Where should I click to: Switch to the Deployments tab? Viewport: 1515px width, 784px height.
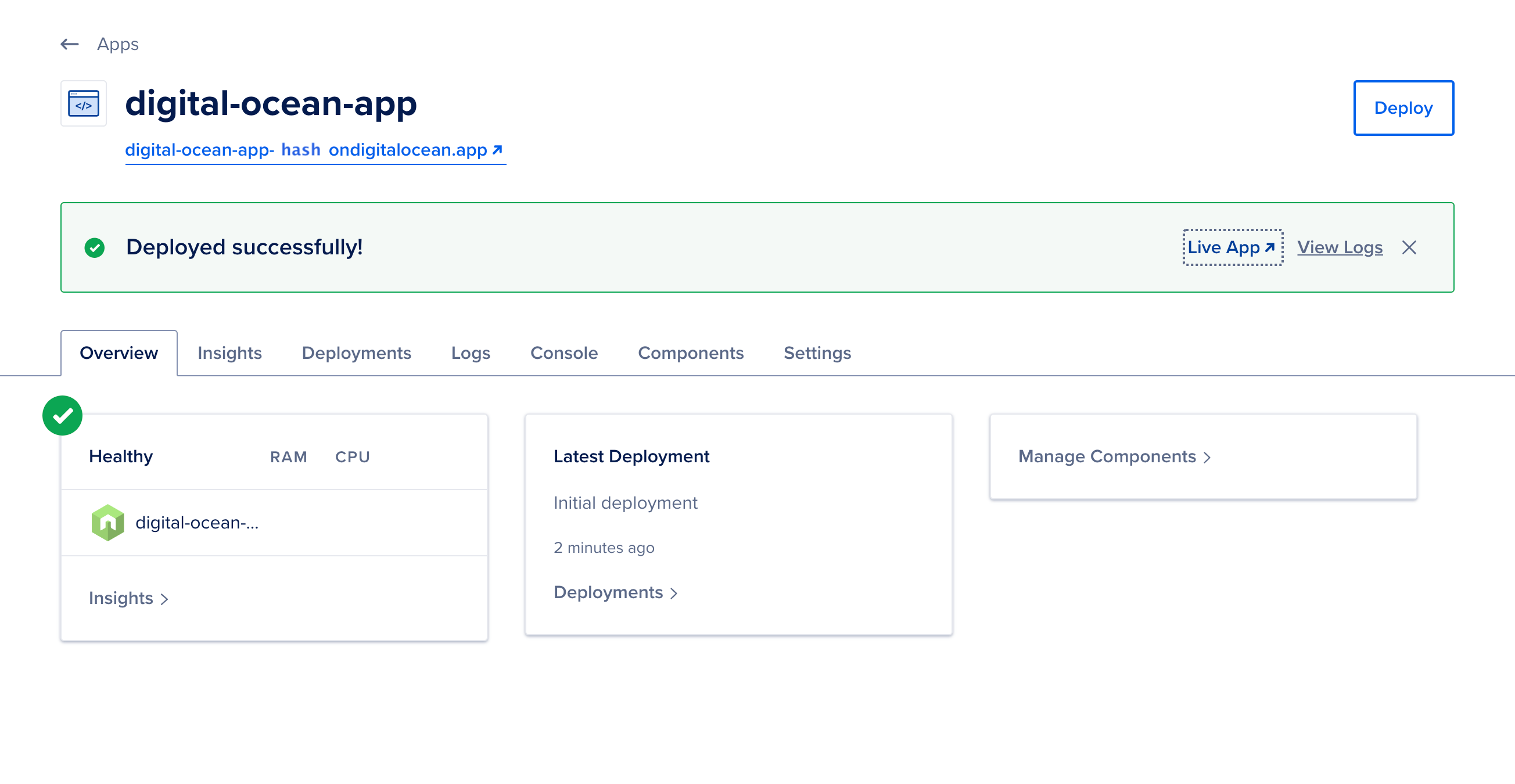(357, 353)
